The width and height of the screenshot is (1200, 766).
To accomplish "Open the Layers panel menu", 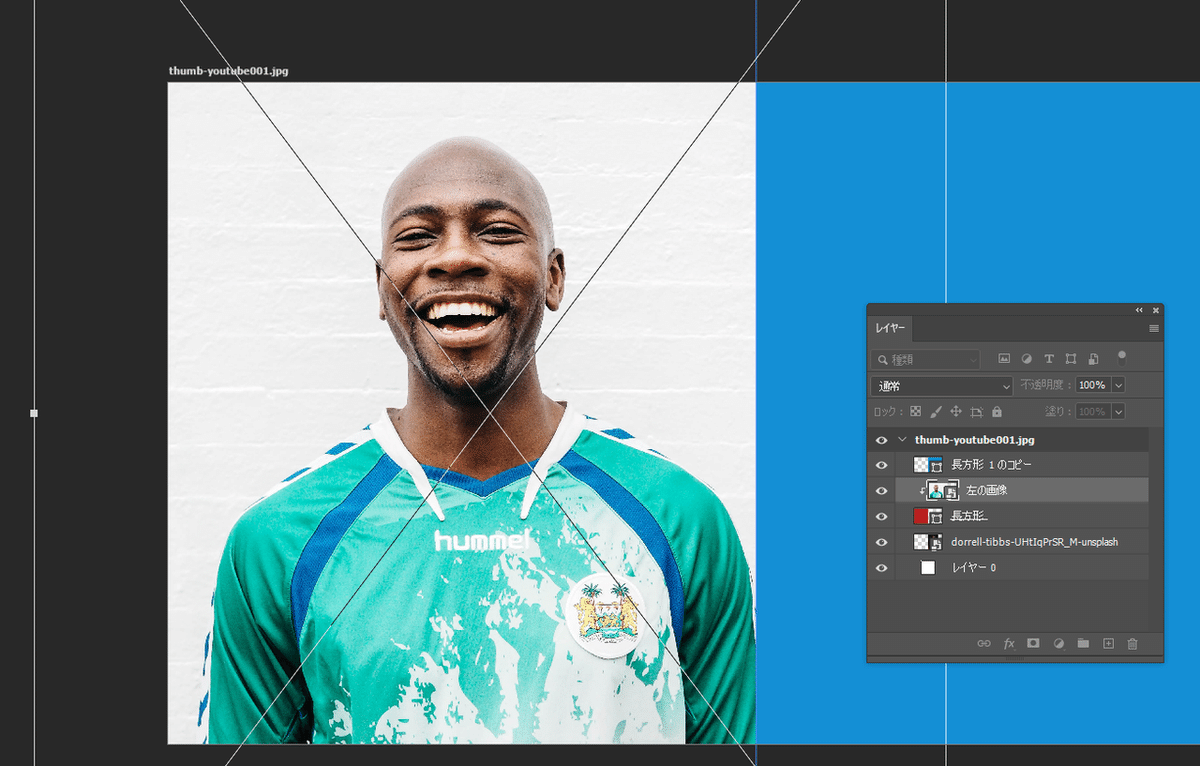I will tap(1153, 328).
